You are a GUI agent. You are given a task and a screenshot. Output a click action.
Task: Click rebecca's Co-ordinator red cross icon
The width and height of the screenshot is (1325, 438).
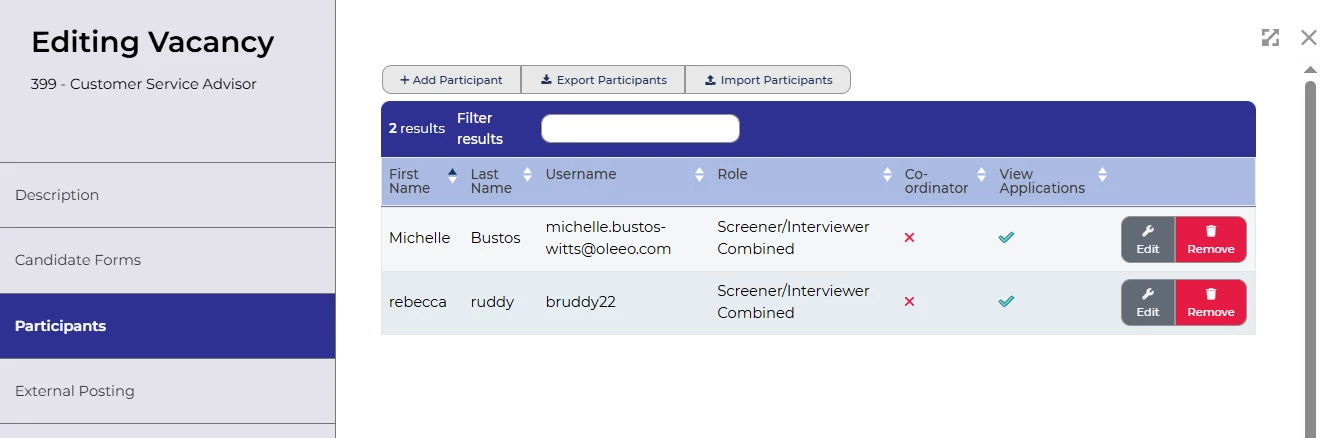pyautogui.click(x=909, y=301)
